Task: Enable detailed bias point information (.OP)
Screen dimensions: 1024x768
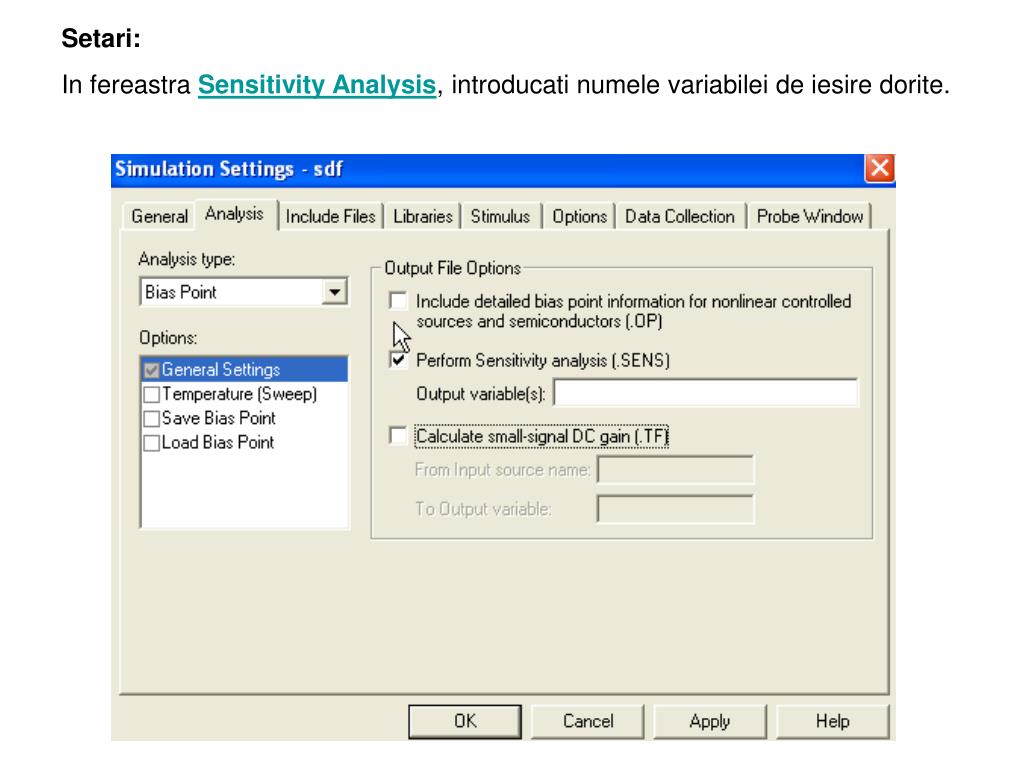Action: [x=398, y=301]
